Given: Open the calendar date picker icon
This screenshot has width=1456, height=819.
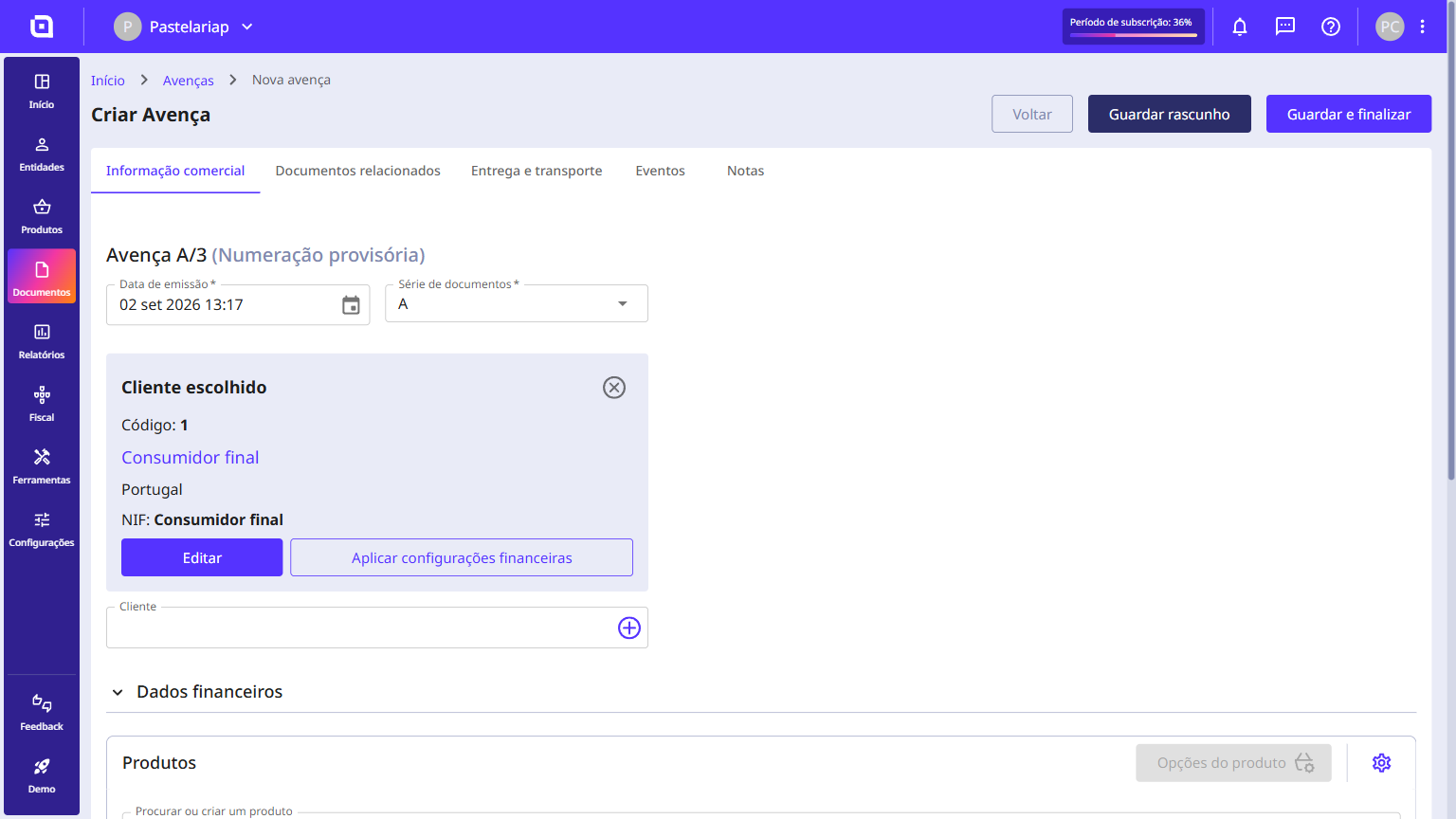Looking at the screenshot, I should point(351,305).
